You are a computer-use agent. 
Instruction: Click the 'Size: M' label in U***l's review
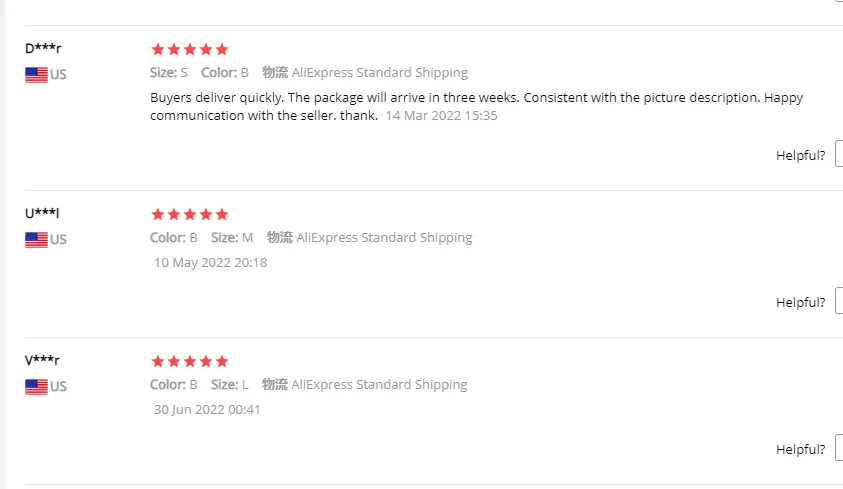[232, 238]
